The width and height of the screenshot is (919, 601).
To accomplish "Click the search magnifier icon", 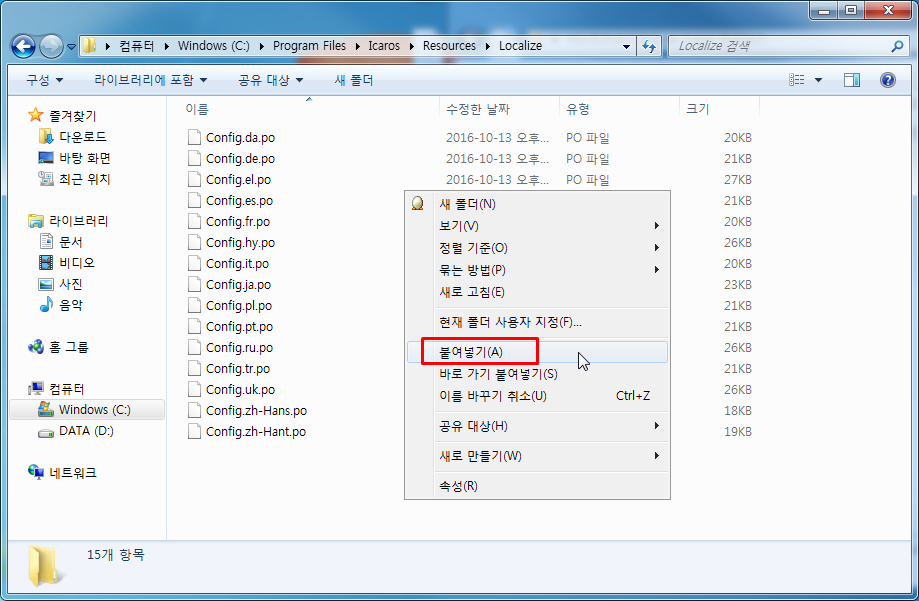I will pos(897,46).
